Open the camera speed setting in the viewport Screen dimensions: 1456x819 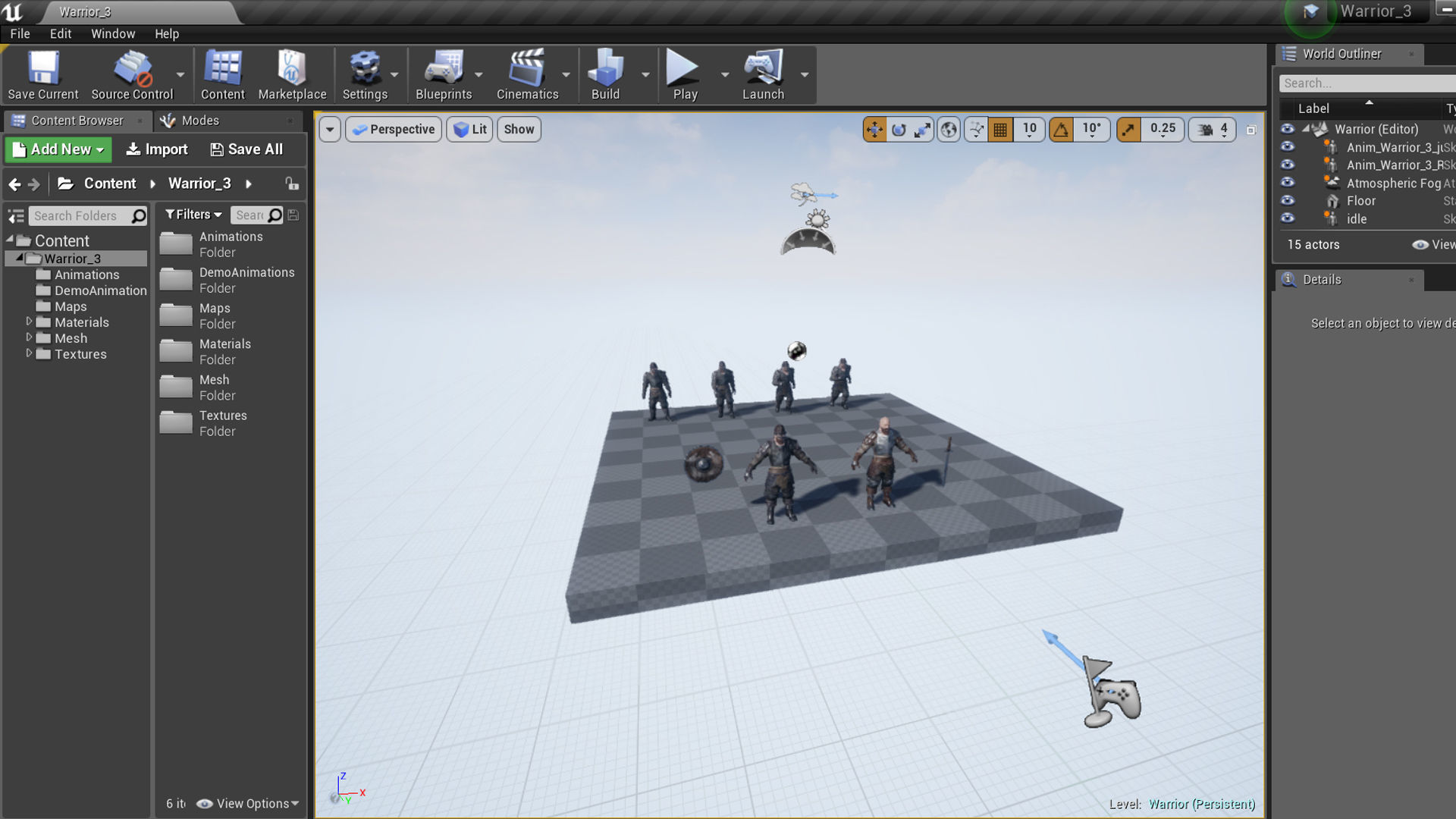pyautogui.click(x=1213, y=130)
